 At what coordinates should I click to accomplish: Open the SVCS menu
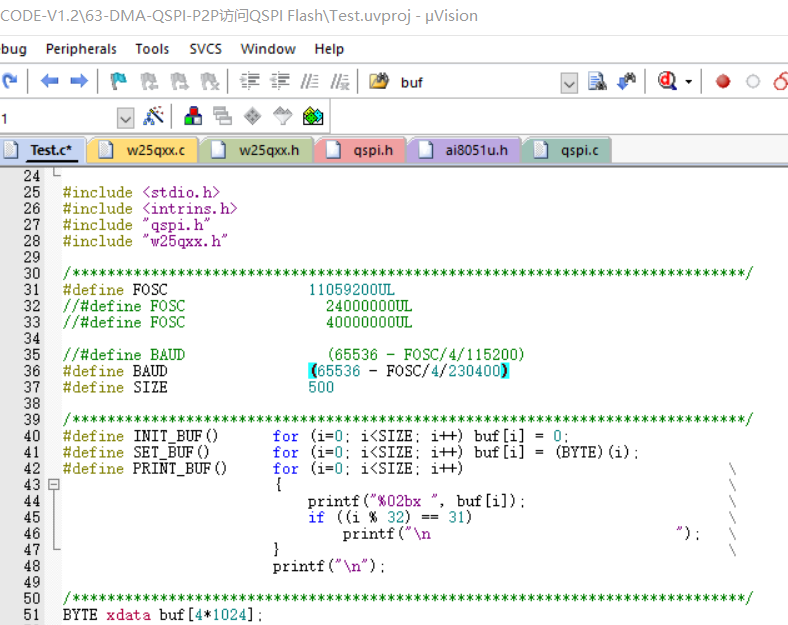point(206,49)
